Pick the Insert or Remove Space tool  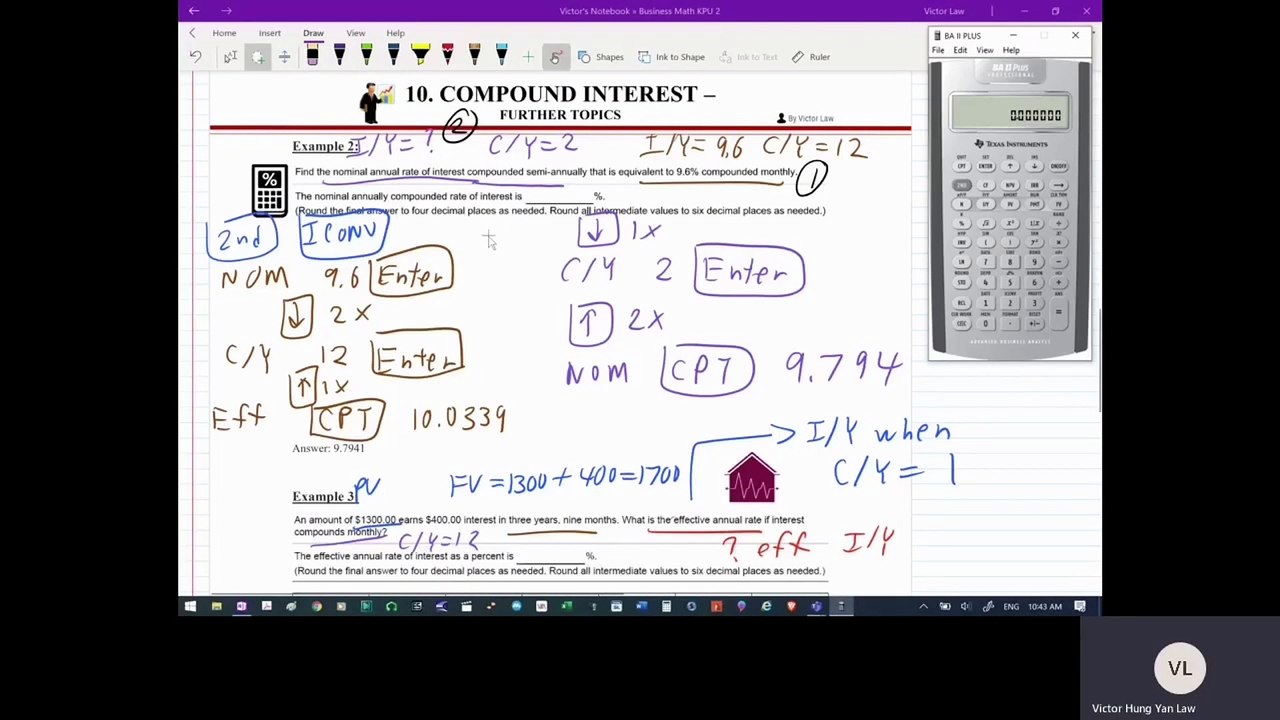pos(284,57)
